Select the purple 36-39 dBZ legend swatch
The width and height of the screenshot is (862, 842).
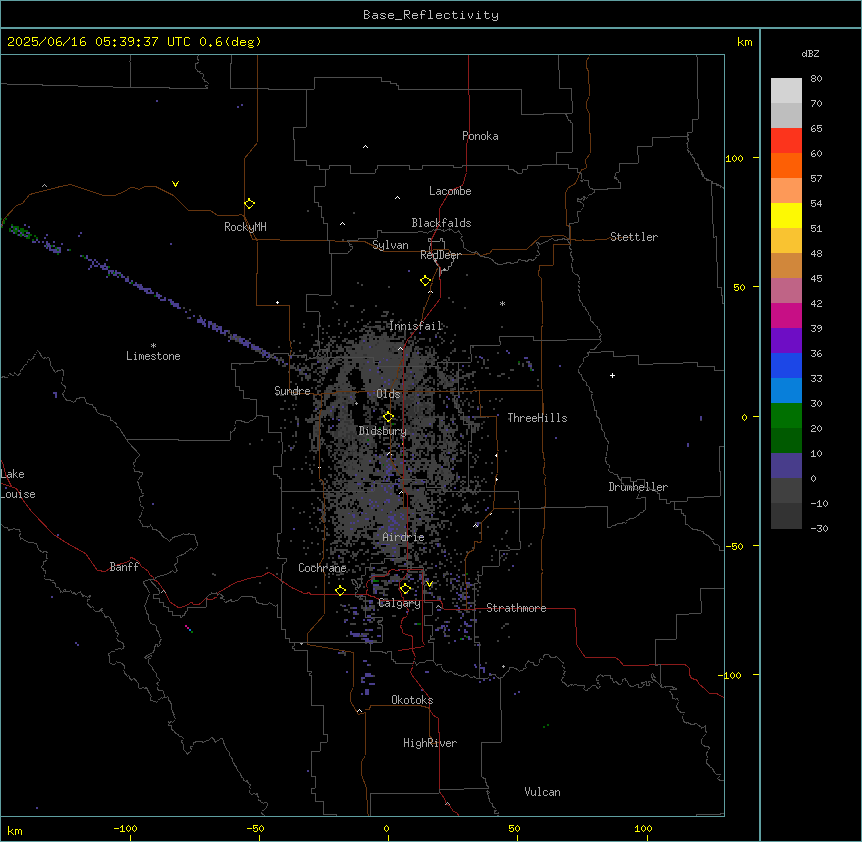(x=786, y=340)
